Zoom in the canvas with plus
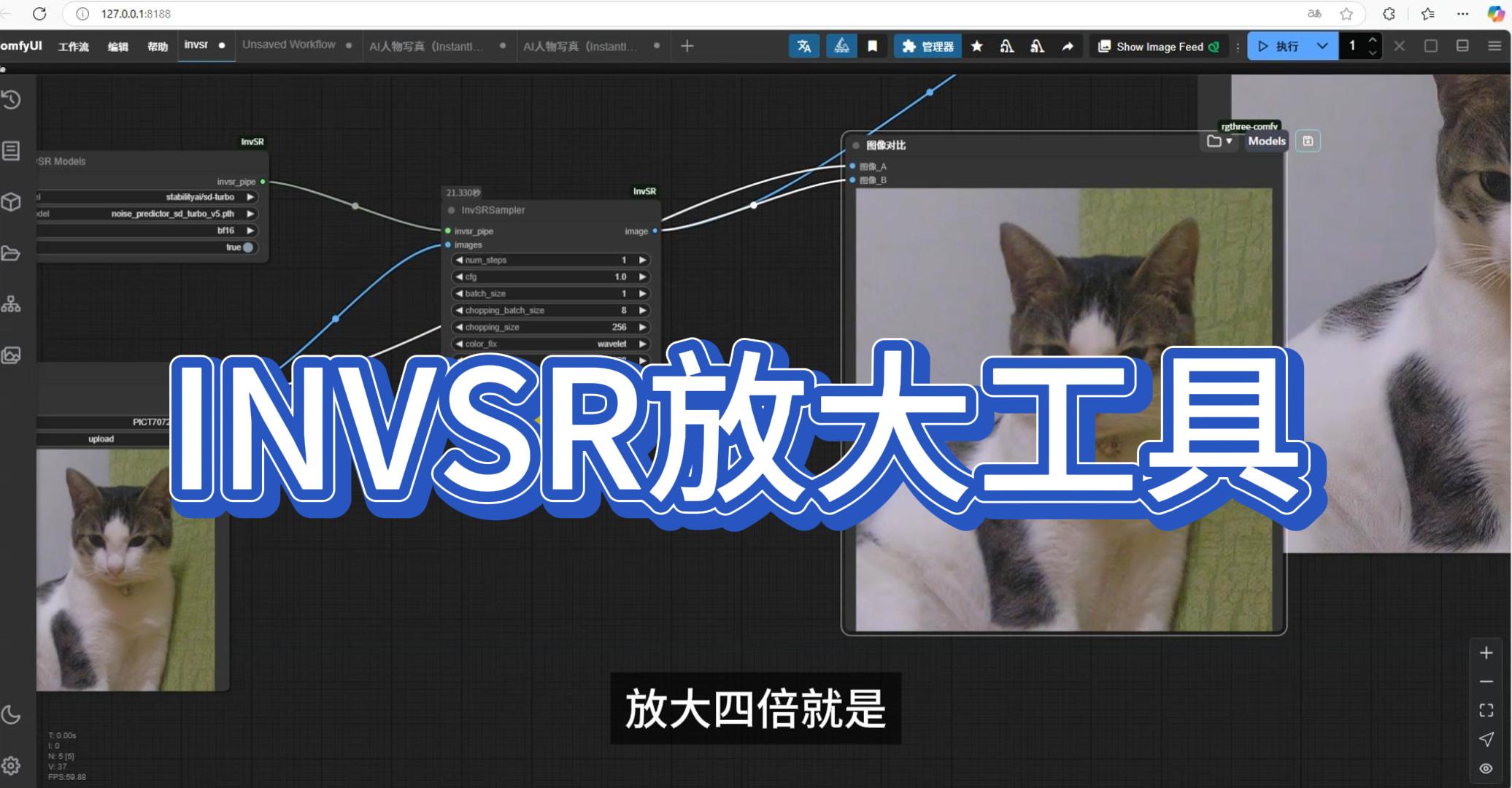 point(1486,653)
